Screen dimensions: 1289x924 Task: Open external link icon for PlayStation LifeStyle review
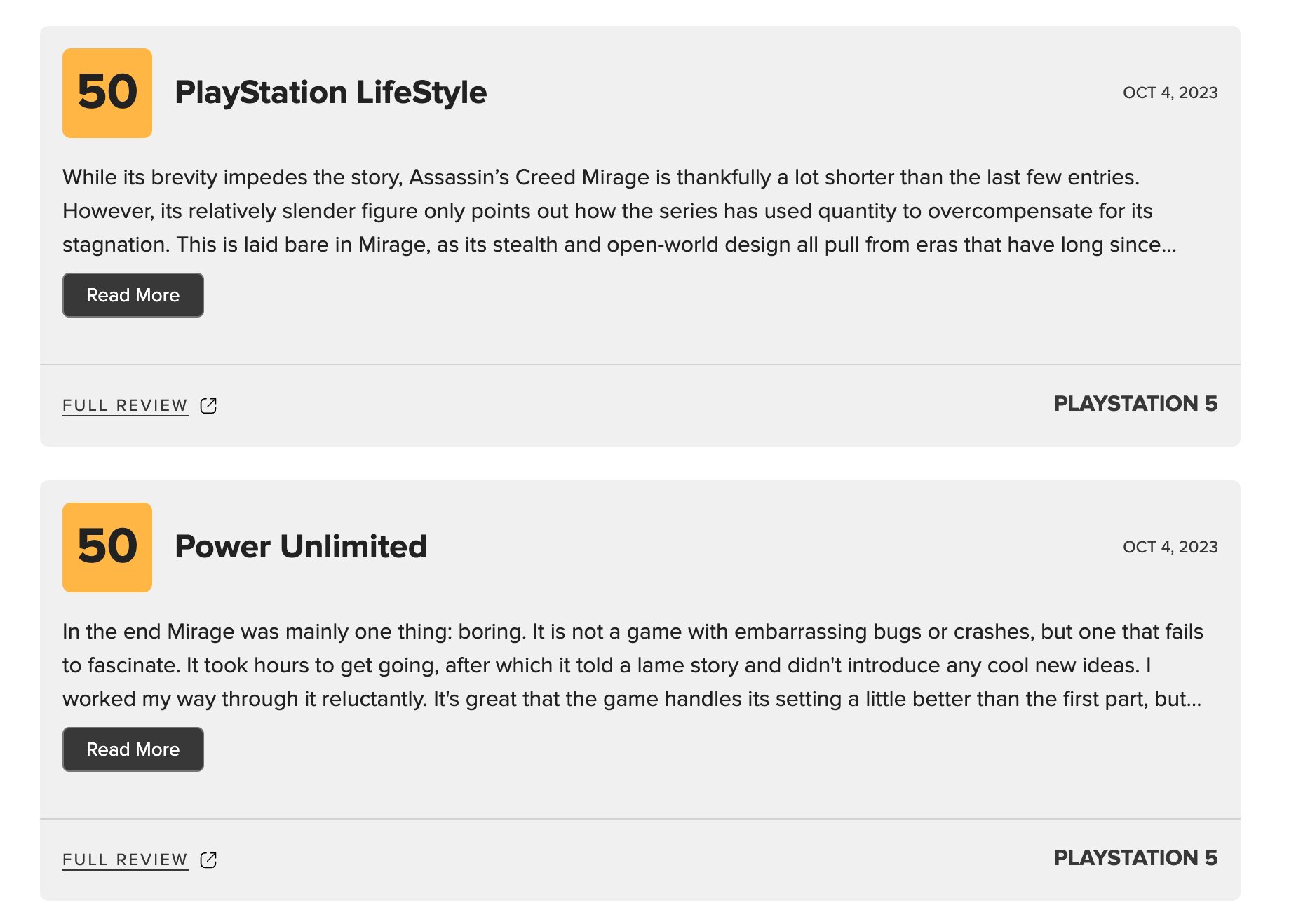[x=208, y=405]
